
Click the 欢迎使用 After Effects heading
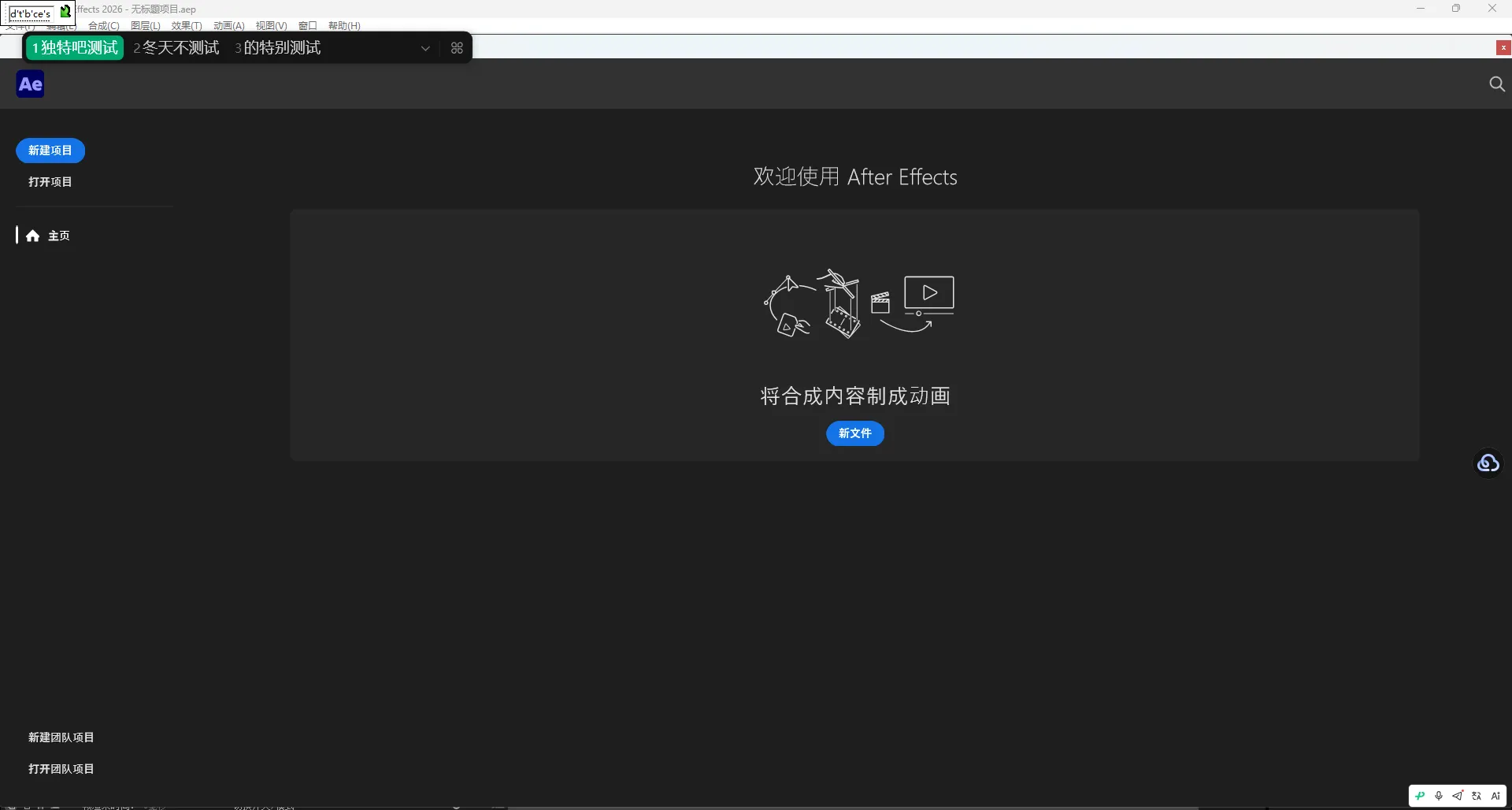coord(855,177)
